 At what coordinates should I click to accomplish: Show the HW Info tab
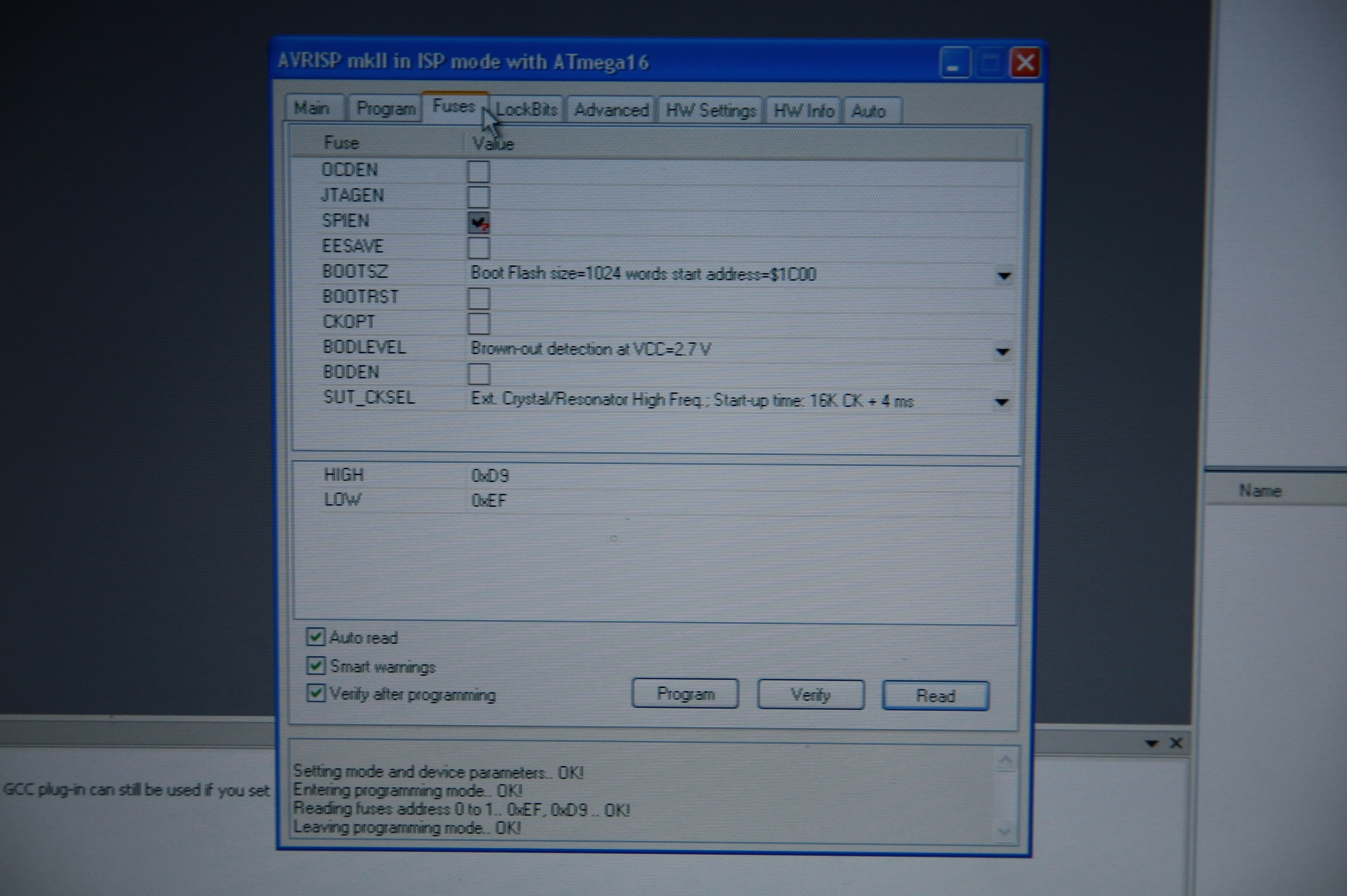click(x=804, y=111)
